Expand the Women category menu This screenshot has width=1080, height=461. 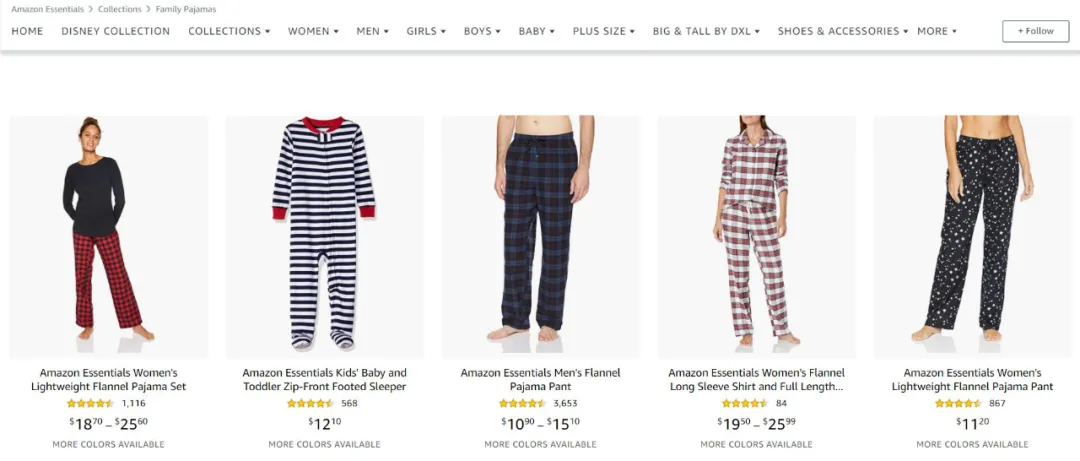(x=313, y=31)
